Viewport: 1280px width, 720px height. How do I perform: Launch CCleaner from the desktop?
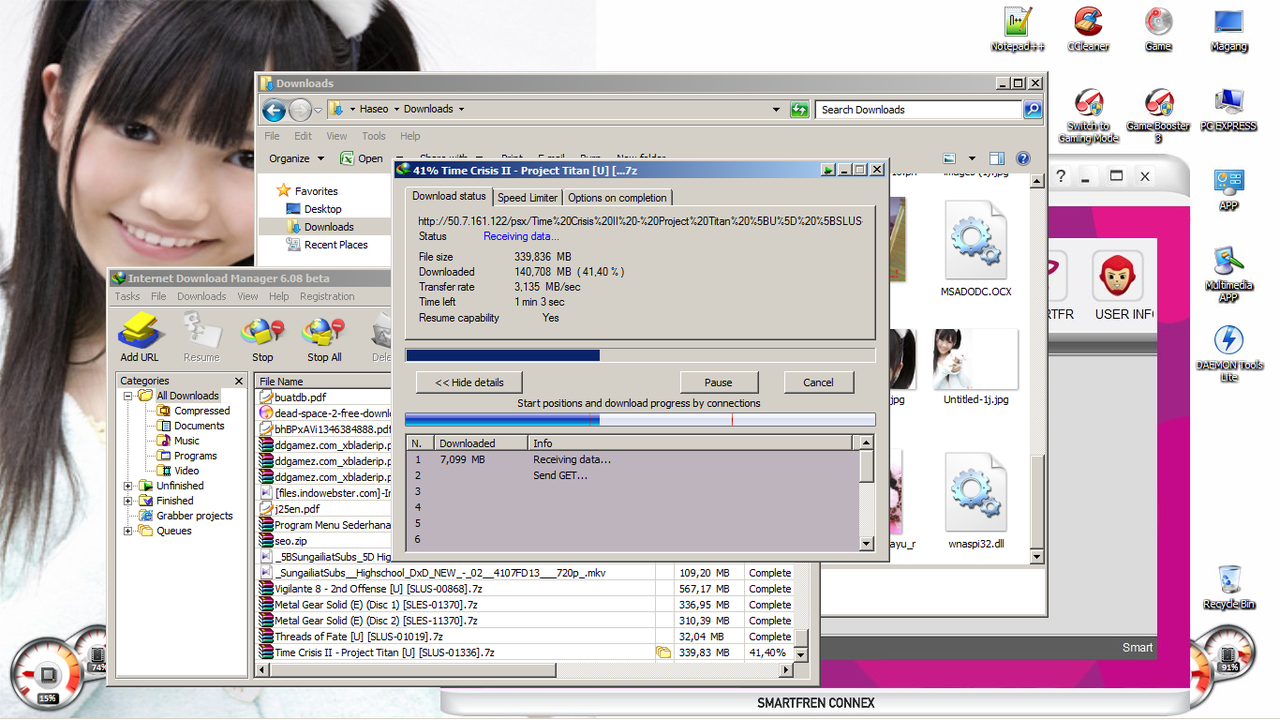[x=1088, y=28]
